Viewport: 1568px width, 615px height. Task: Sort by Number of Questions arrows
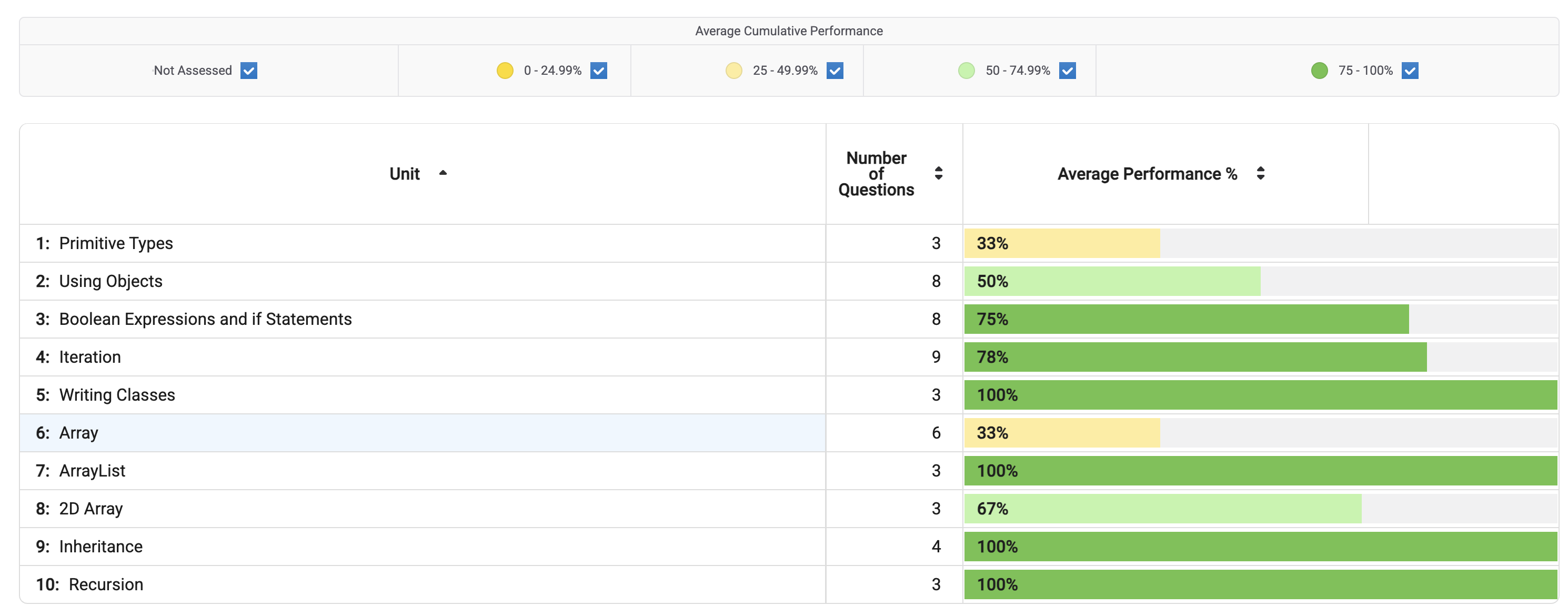pos(938,174)
